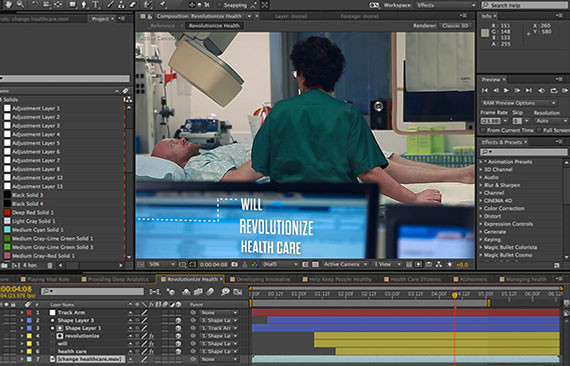Select the Pen tool
This screenshot has height=366, width=570.
point(84,5)
